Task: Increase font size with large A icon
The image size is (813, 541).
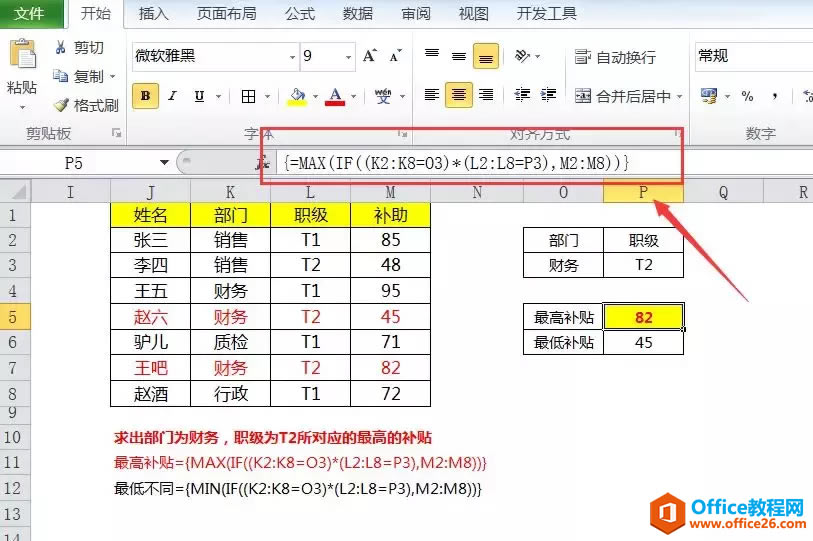Action: tap(370, 56)
